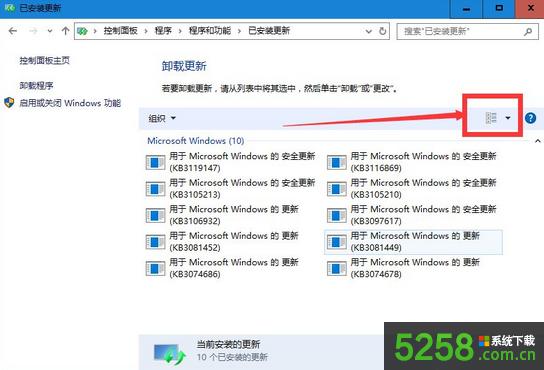Collapse the Microsoft Windows (10) group
Image resolution: width=544 pixels, height=370 pixels.
tap(537, 141)
